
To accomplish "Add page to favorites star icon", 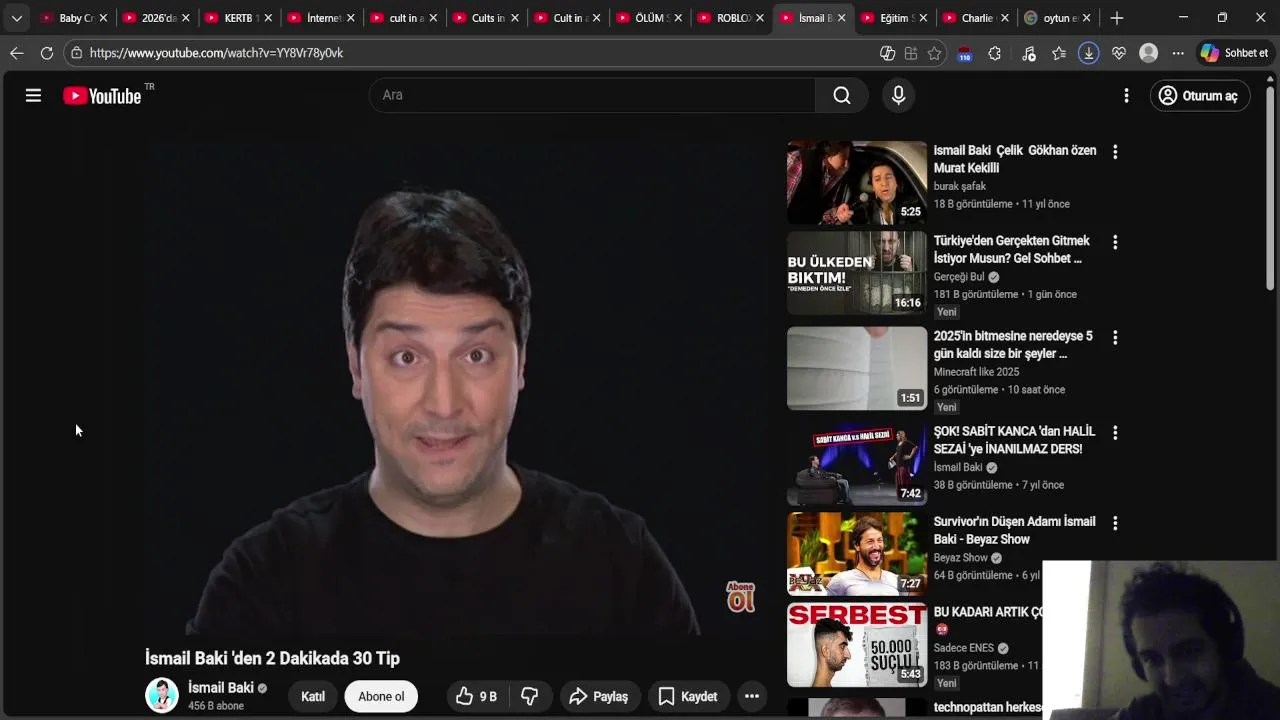I will [934, 53].
